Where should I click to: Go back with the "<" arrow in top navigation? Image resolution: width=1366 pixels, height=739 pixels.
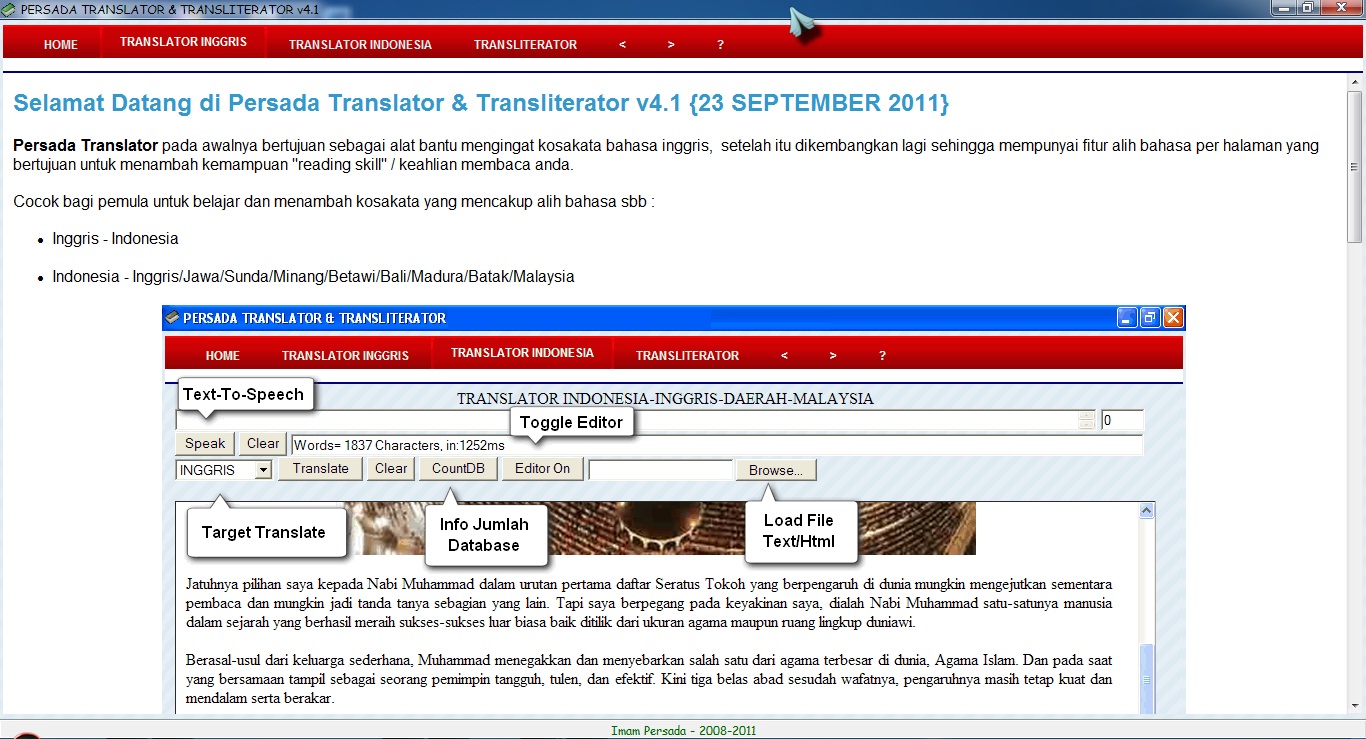[622, 45]
